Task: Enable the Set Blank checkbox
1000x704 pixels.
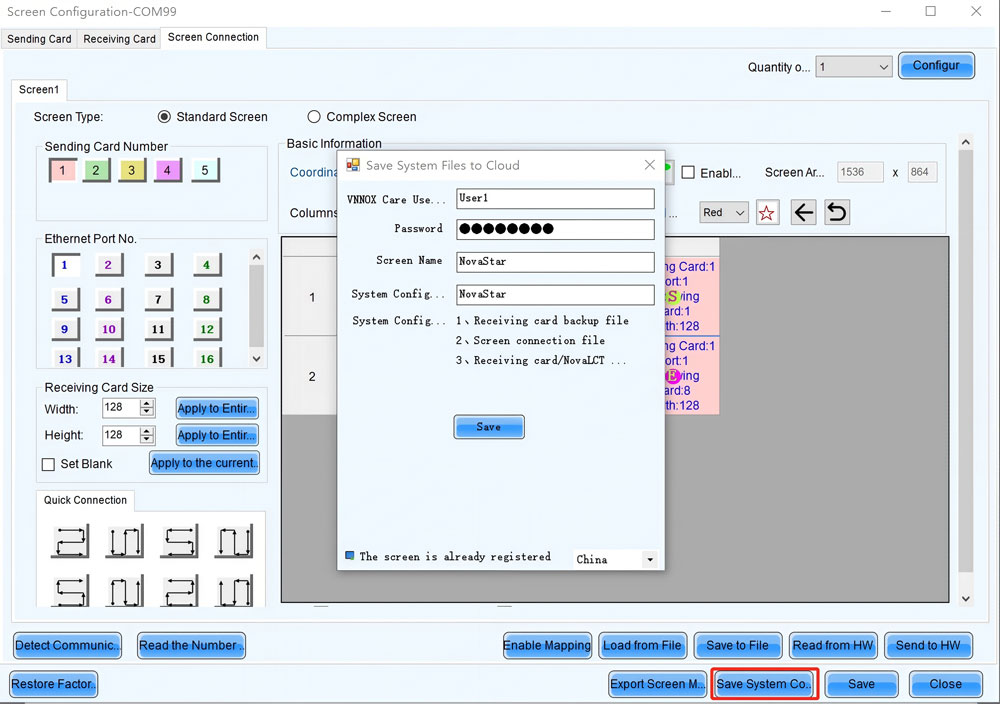Action: [47, 463]
